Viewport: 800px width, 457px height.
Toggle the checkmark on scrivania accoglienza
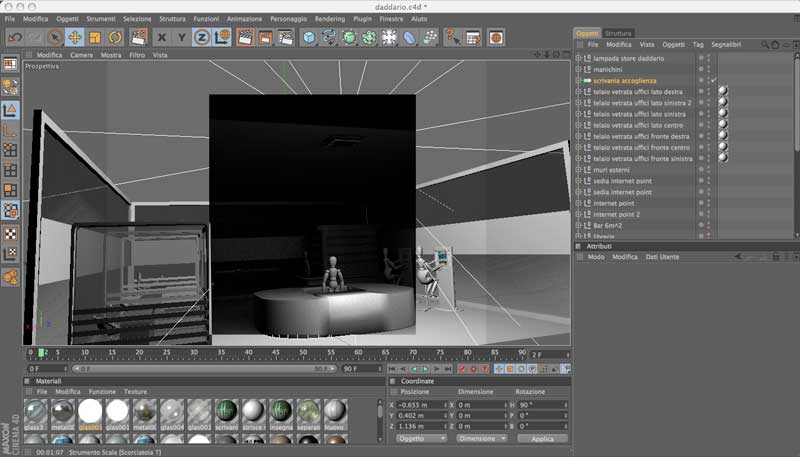[x=713, y=80]
